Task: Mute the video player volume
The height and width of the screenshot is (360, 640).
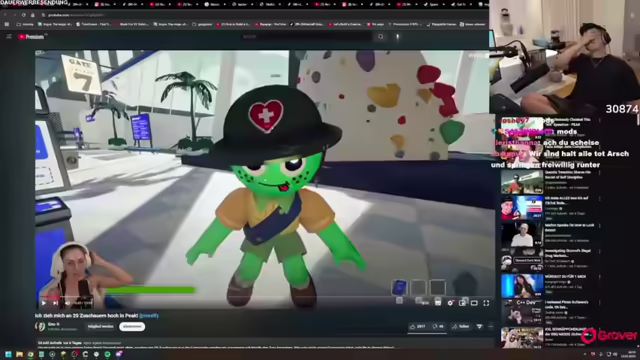Action: click(x=67, y=303)
